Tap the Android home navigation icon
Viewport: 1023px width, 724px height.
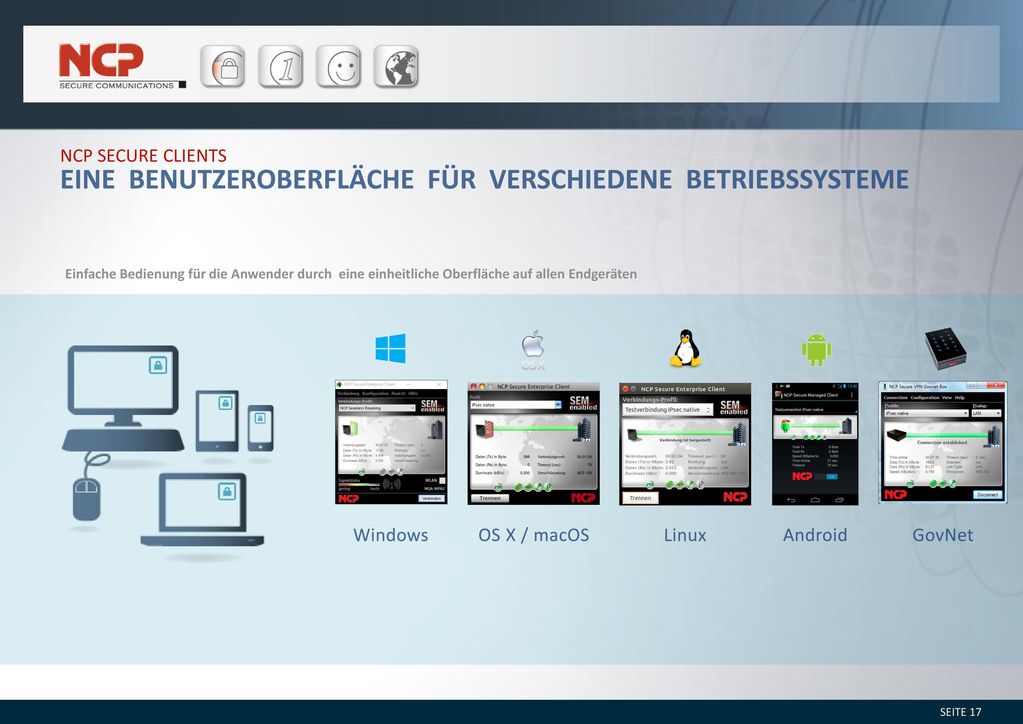click(x=815, y=500)
